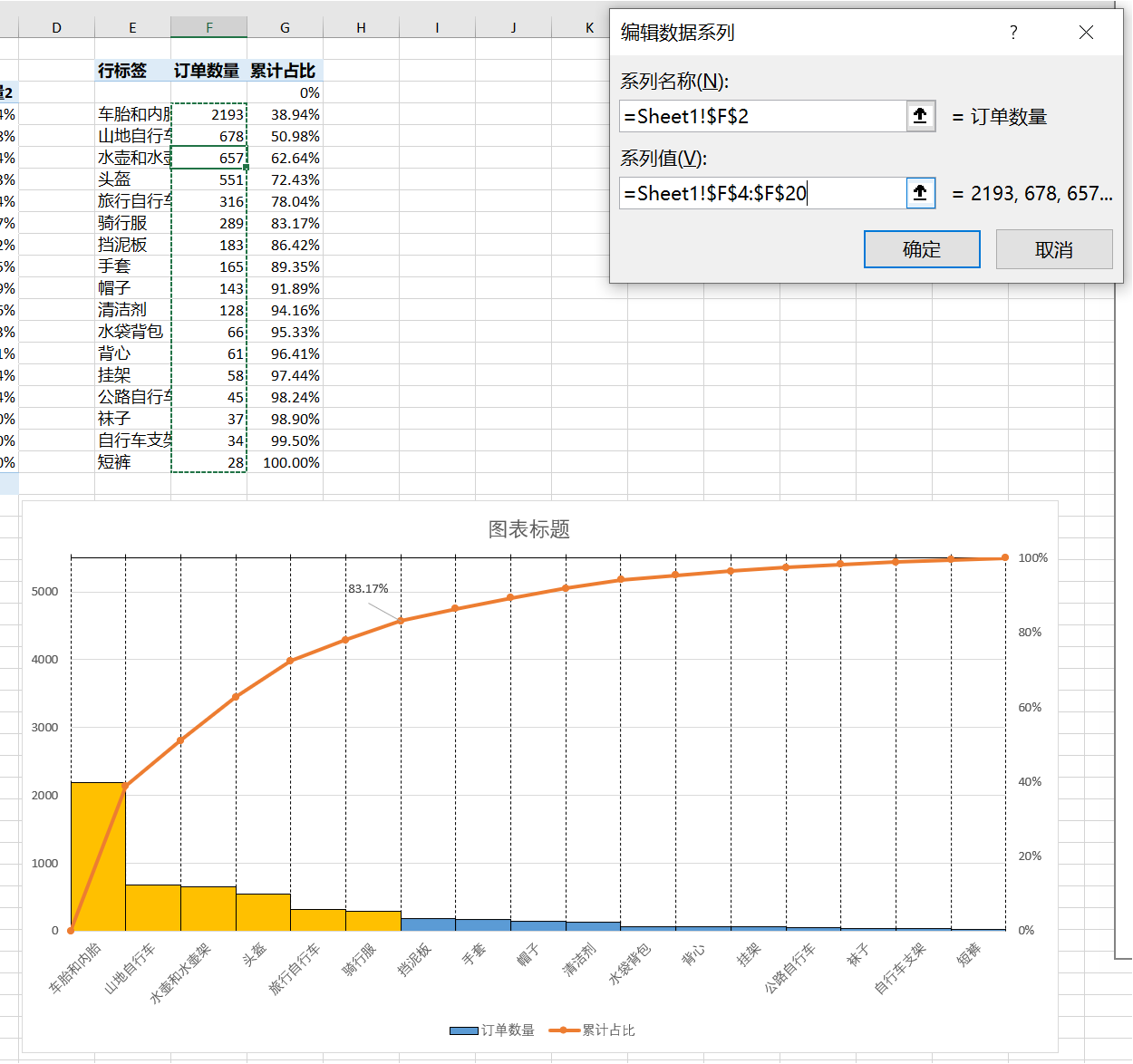1133x1064 pixels.
Task: Select column E header
Action: tap(132, 28)
